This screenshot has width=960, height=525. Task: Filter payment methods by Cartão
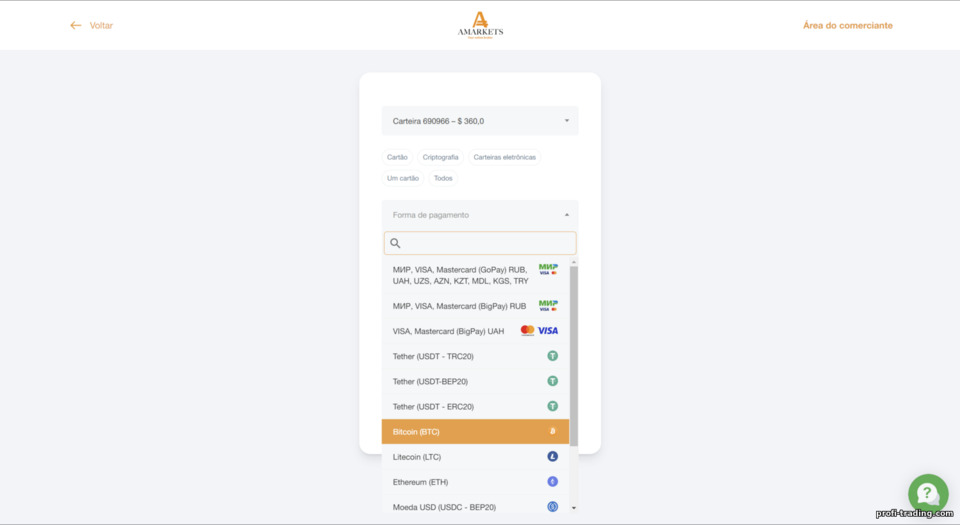coord(397,157)
